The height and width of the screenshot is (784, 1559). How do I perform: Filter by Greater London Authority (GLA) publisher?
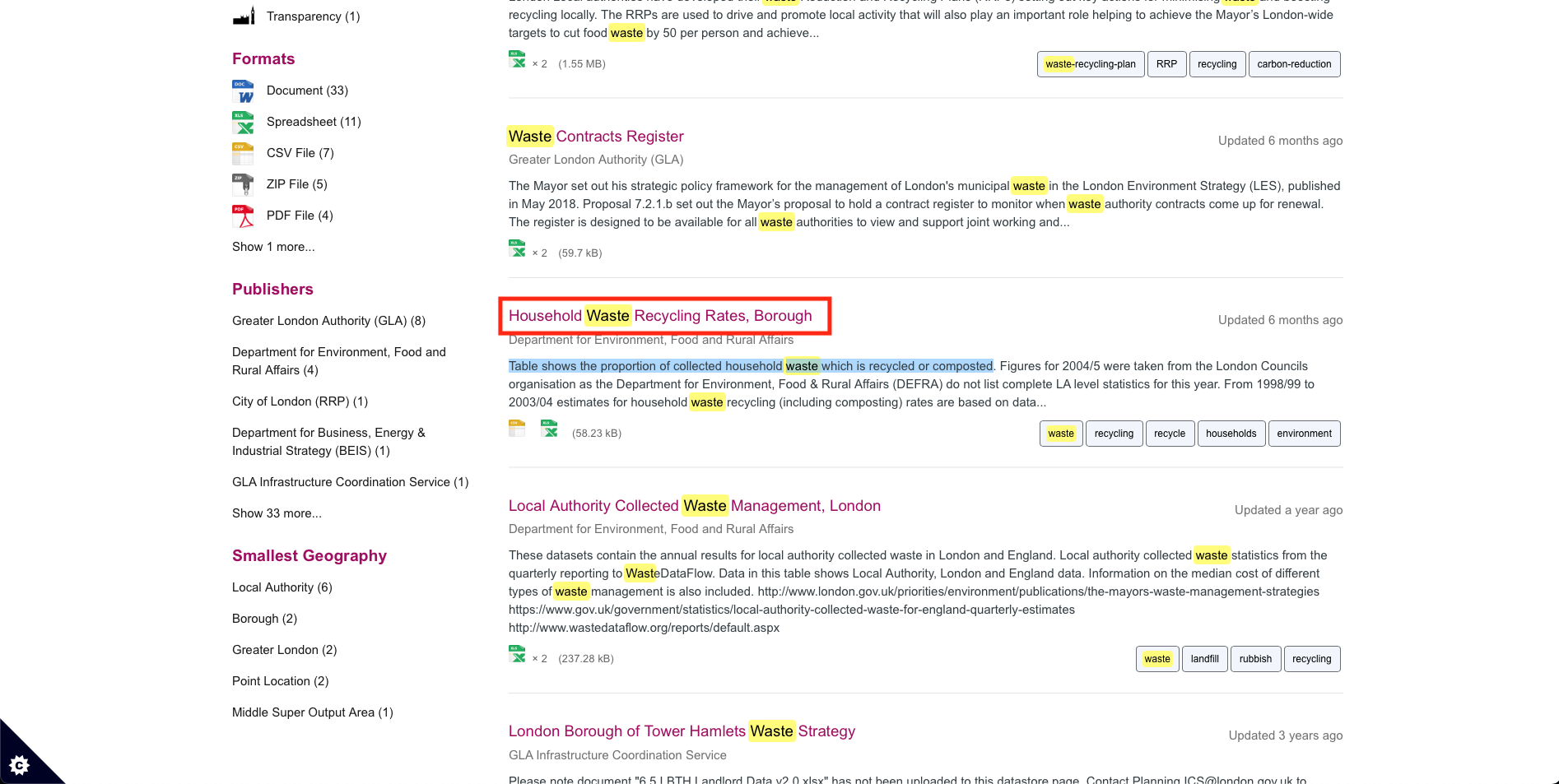tap(328, 321)
